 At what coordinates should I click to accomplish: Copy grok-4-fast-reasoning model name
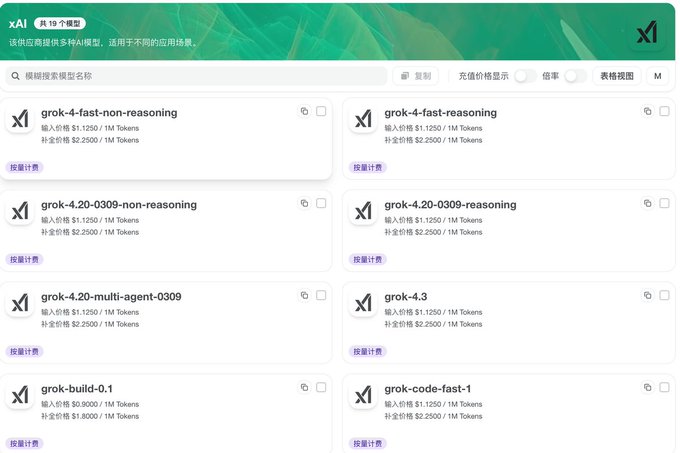[x=647, y=111]
